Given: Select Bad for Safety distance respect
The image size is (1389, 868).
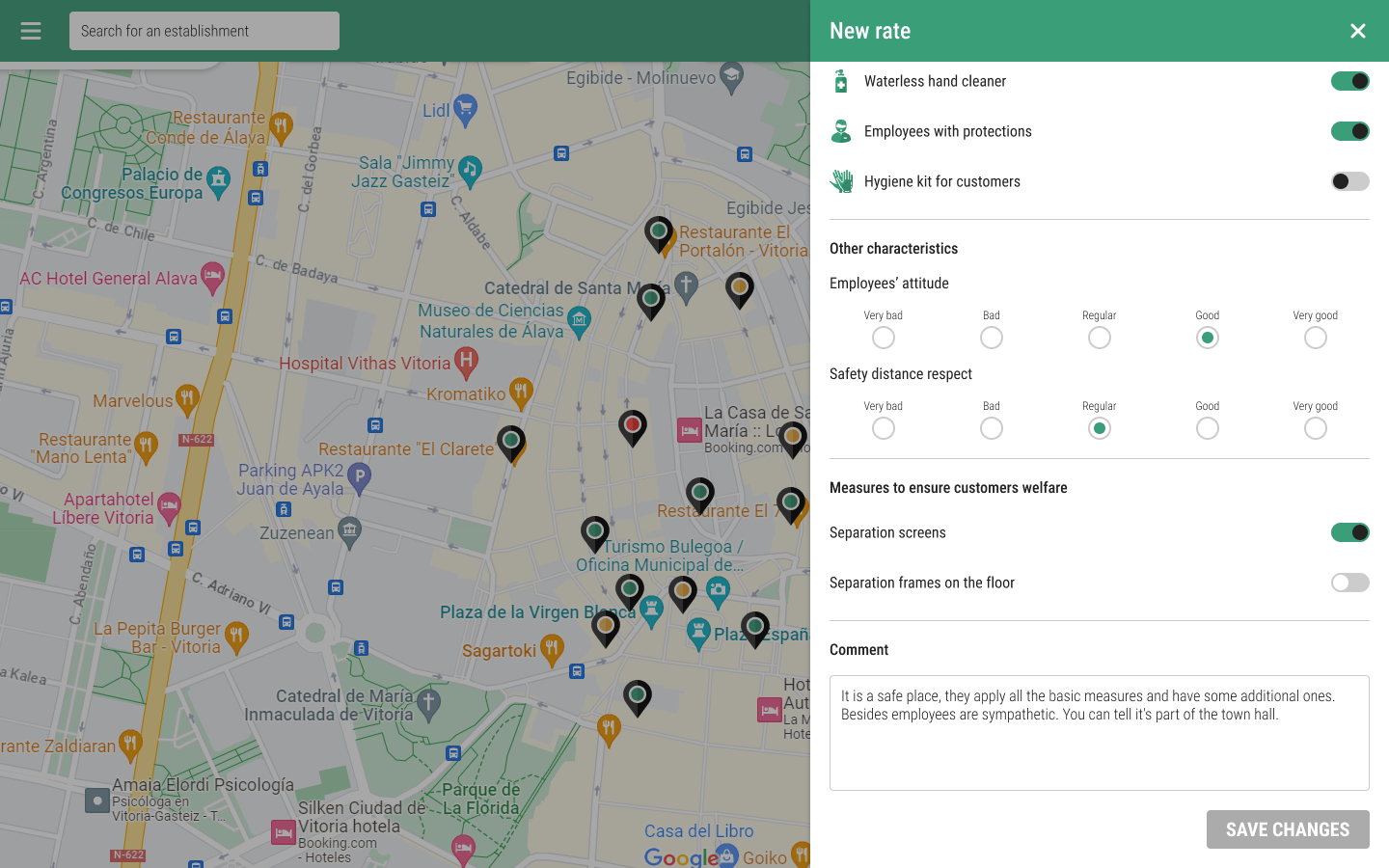Looking at the screenshot, I should pos(992,428).
